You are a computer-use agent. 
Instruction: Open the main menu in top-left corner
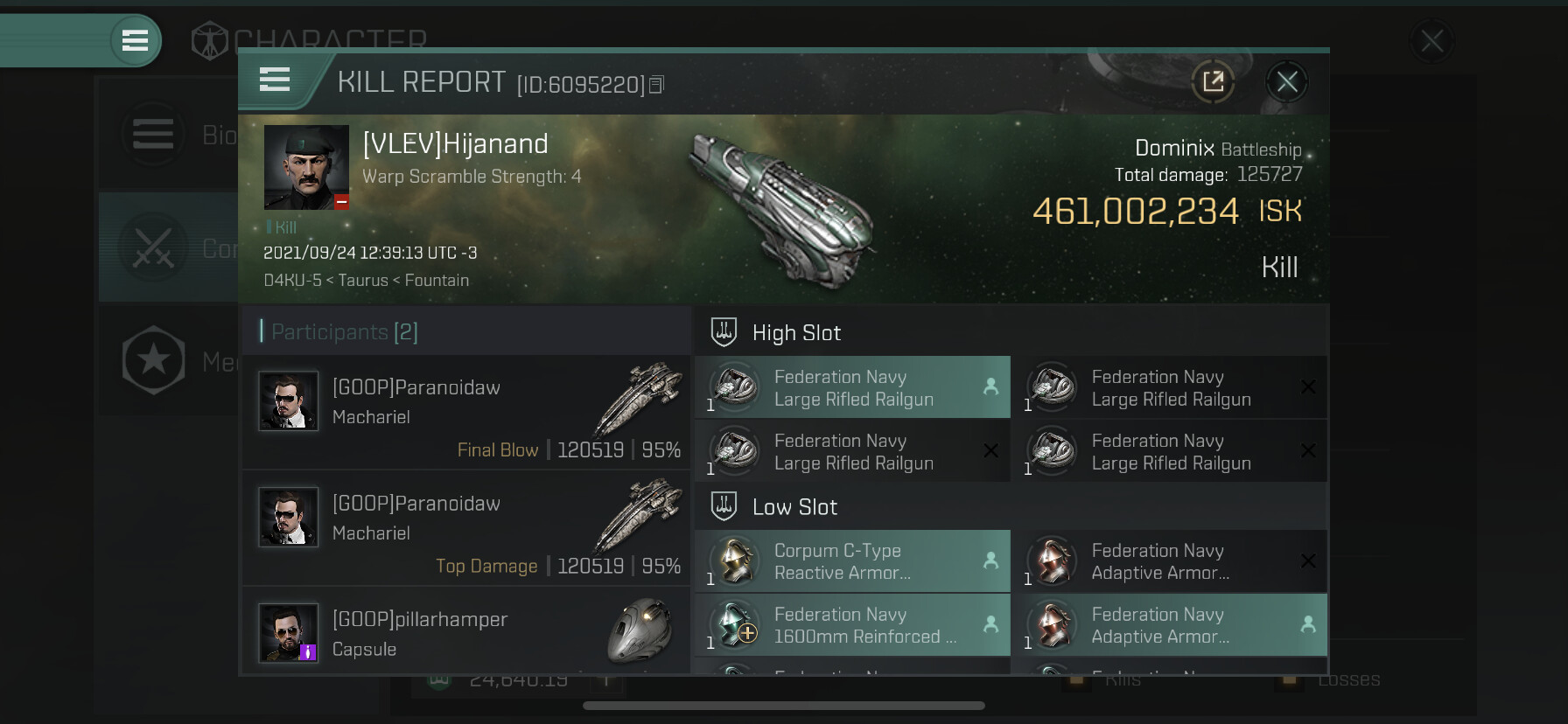point(135,40)
